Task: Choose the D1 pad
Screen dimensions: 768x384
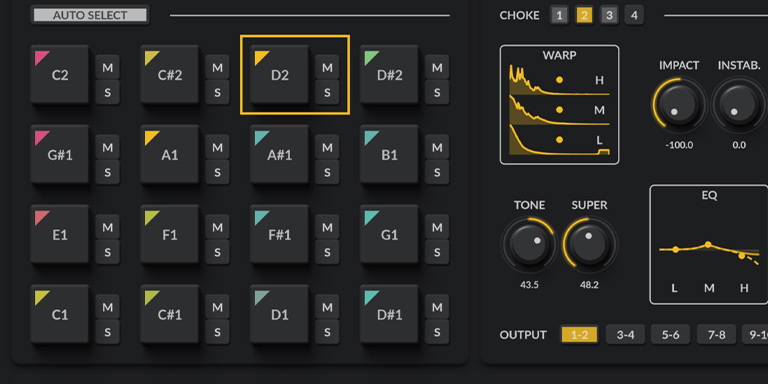Action: click(280, 314)
